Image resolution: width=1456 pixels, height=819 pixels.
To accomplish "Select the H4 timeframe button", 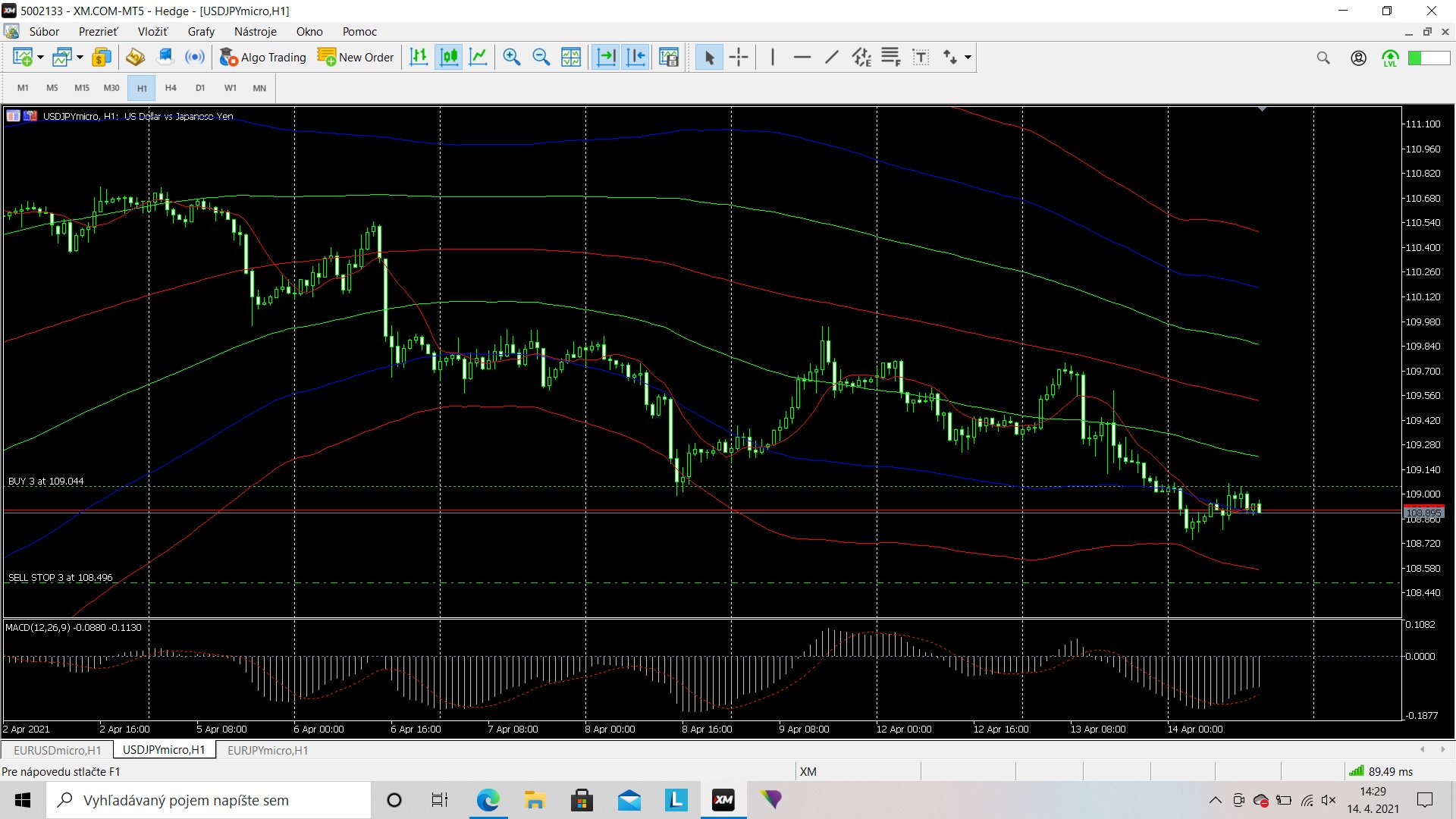I will (x=171, y=88).
